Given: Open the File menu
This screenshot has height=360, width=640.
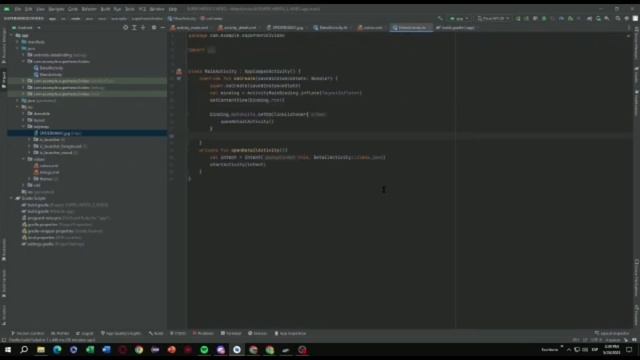Looking at the screenshot, I should click(18, 9).
